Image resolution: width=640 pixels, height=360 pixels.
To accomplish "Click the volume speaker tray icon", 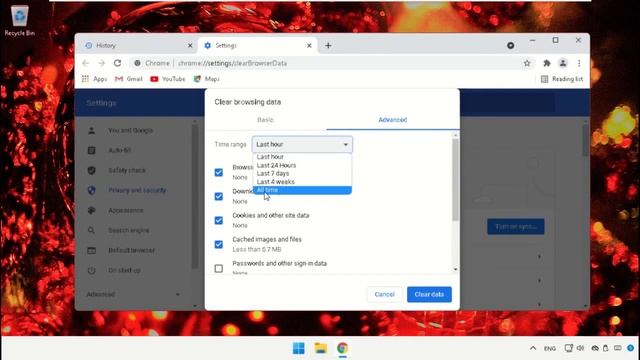I will tap(580, 348).
